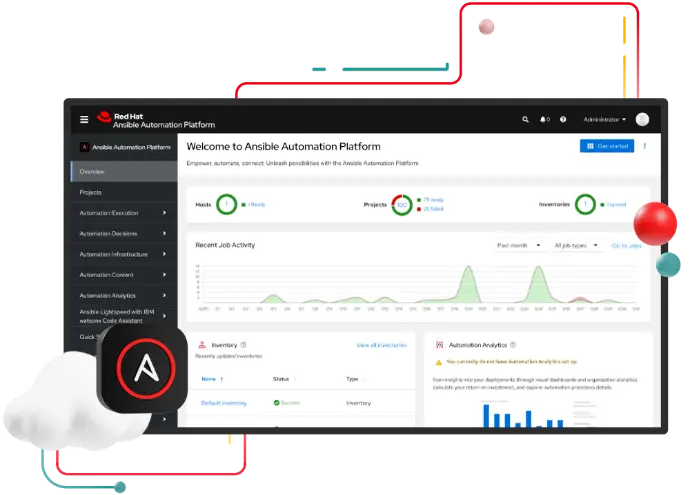Screen dimensions: 690x495
Task: Open the search icon in header
Action: coord(525,119)
